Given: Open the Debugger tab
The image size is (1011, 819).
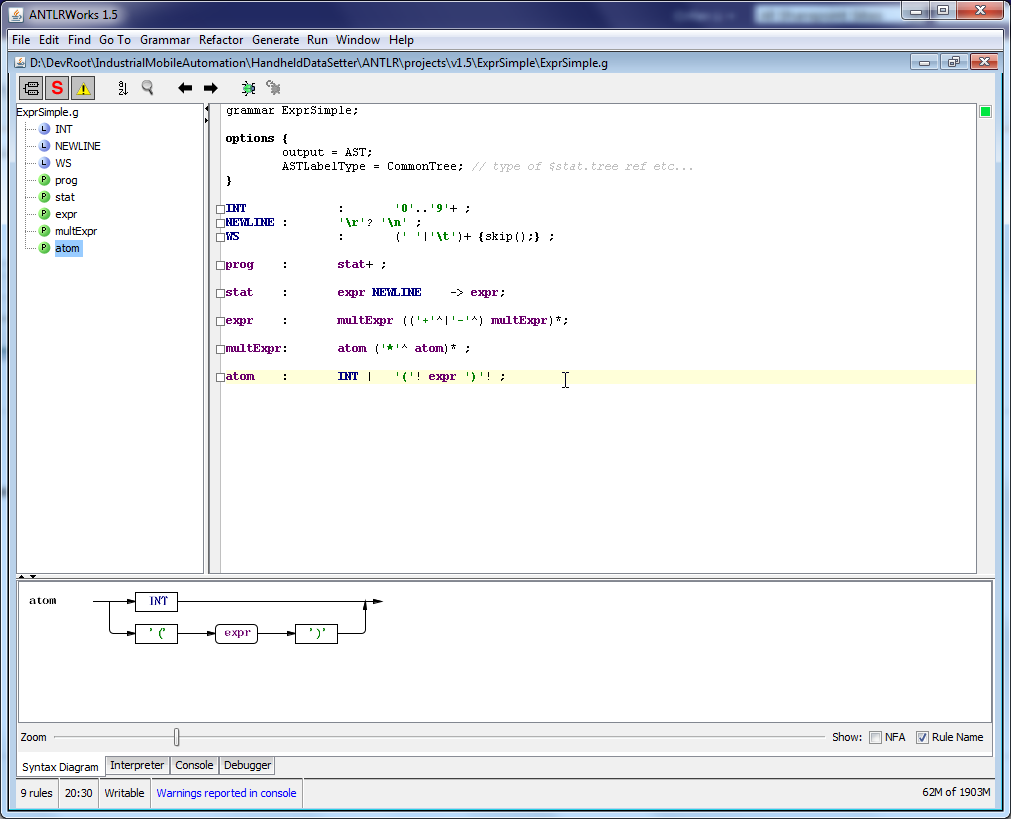Looking at the screenshot, I should (x=247, y=765).
